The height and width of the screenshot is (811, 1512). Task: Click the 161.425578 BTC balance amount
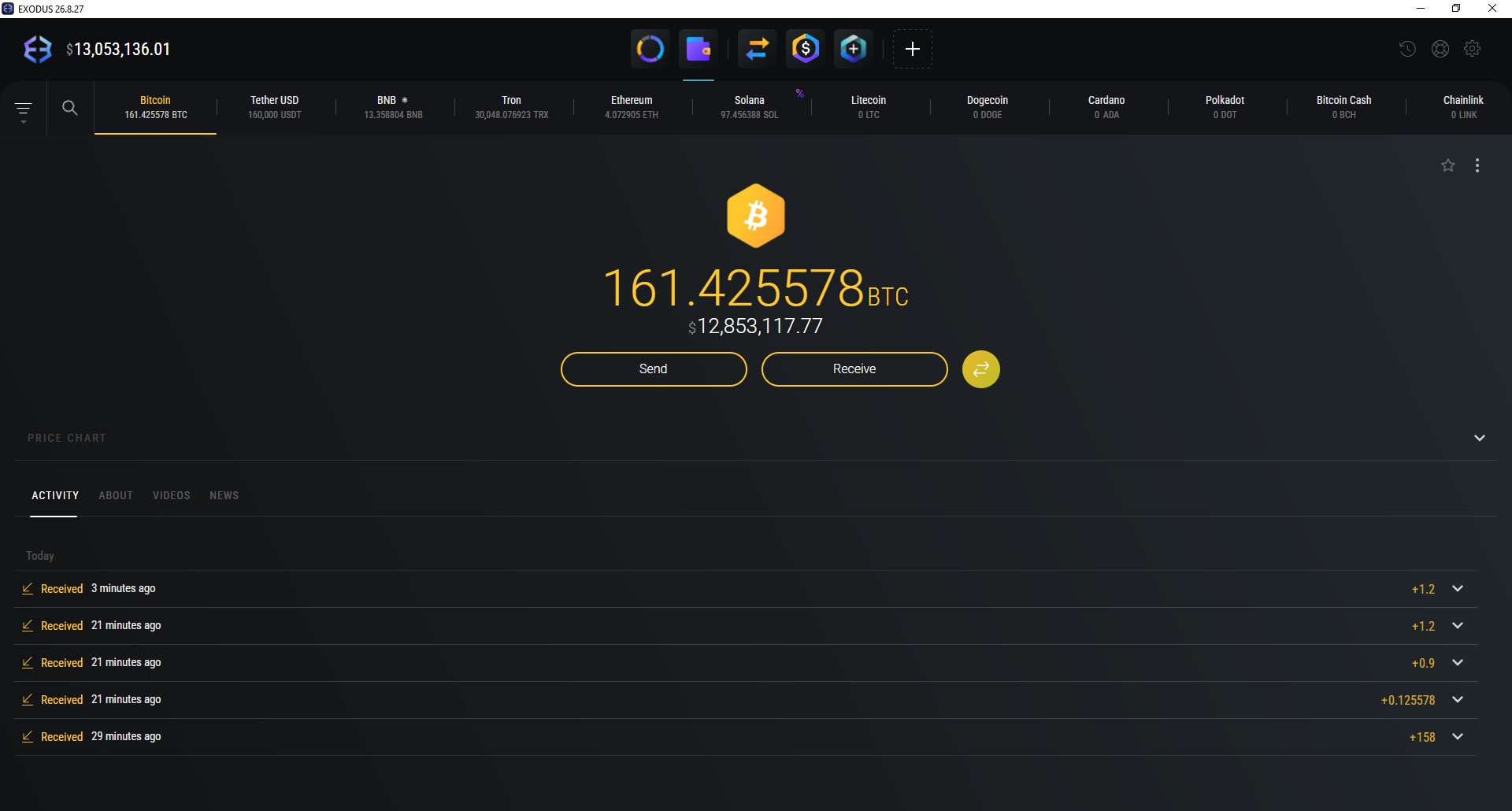[x=755, y=288]
